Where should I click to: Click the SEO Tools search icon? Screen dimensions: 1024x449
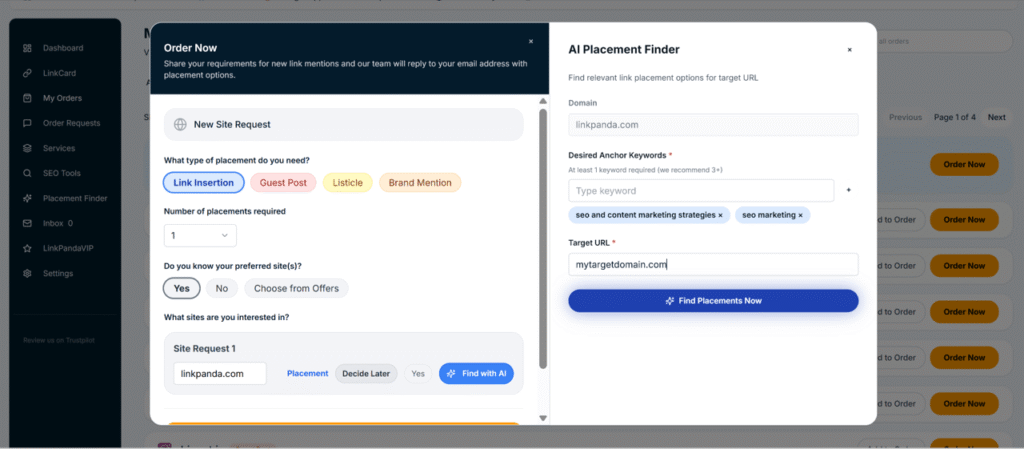click(x=28, y=173)
